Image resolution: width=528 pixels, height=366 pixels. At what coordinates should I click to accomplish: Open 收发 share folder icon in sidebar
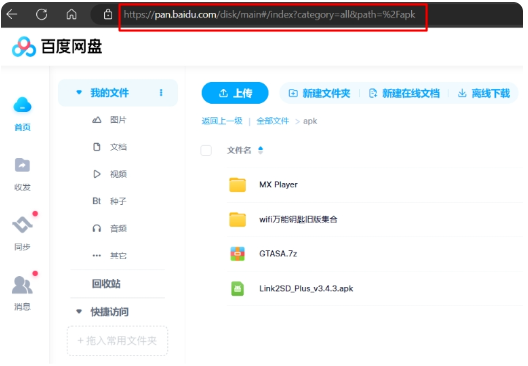pyautogui.click(x=22, y=165)
